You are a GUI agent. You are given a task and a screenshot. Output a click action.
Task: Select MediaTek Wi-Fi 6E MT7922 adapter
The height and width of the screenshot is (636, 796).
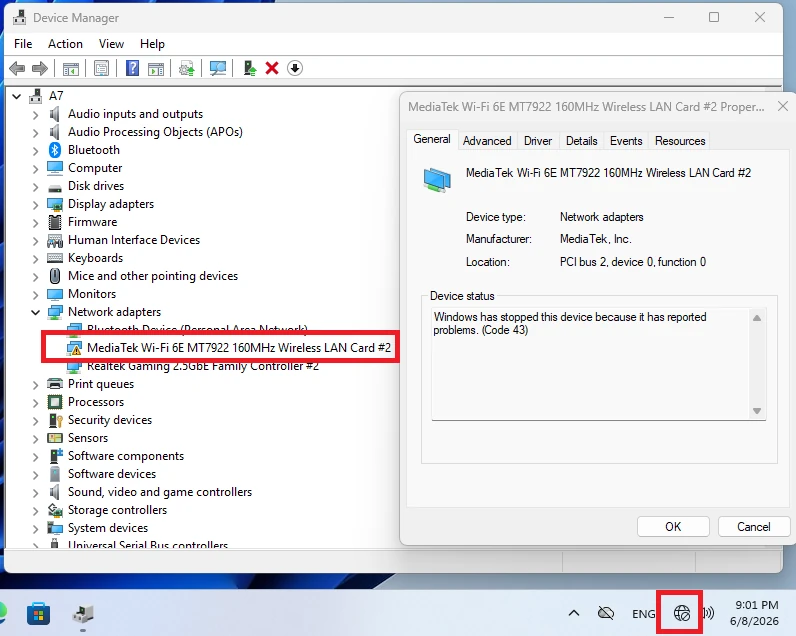pyautogui.click(x=239, y=348)
